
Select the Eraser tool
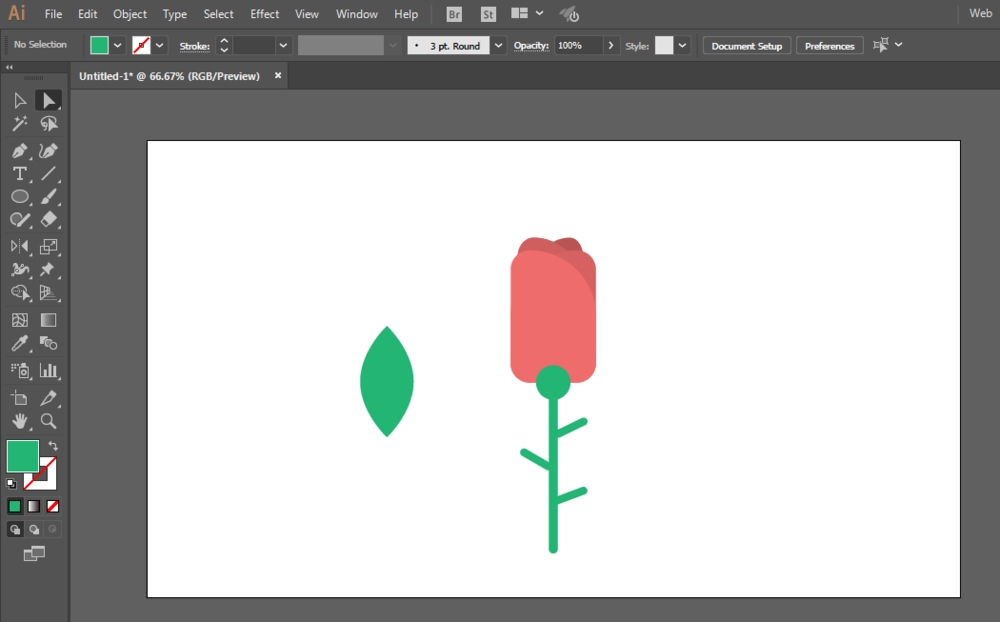[x=48, y=219]
